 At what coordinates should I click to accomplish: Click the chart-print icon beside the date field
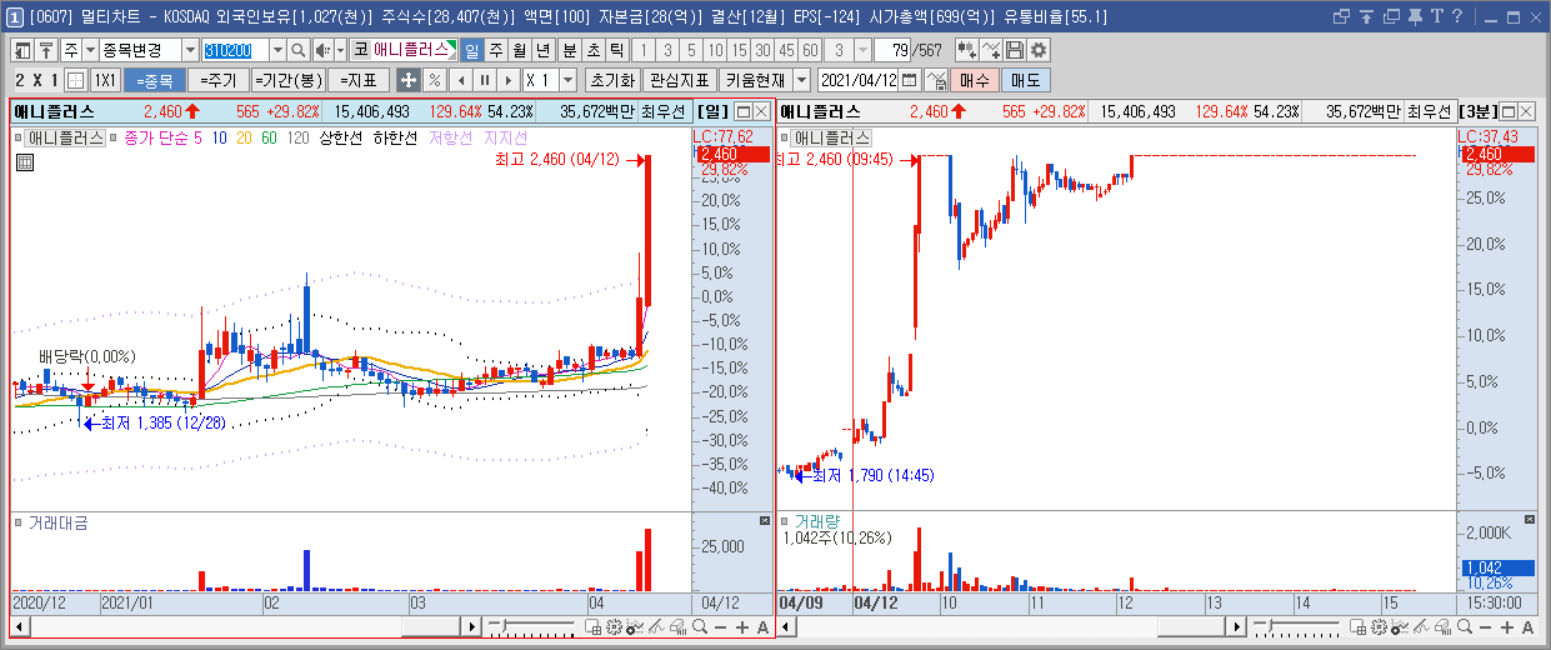936,80
